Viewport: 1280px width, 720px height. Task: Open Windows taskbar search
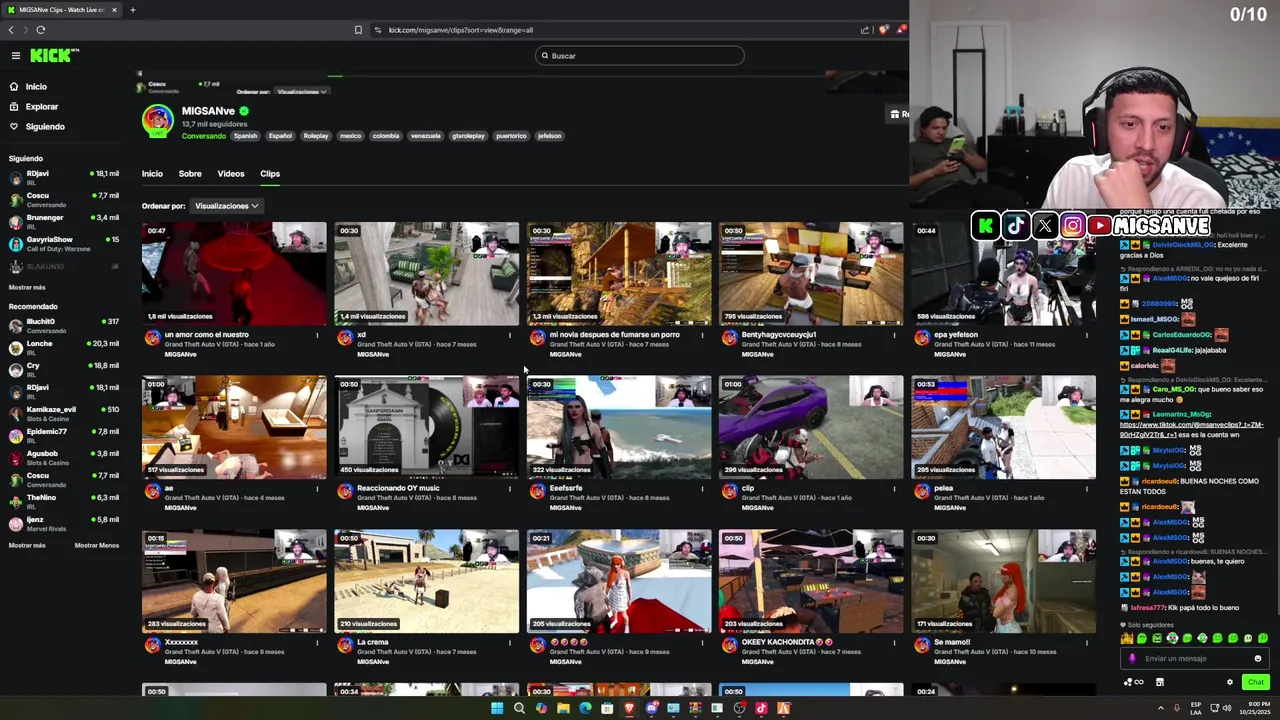pos(519,708)
